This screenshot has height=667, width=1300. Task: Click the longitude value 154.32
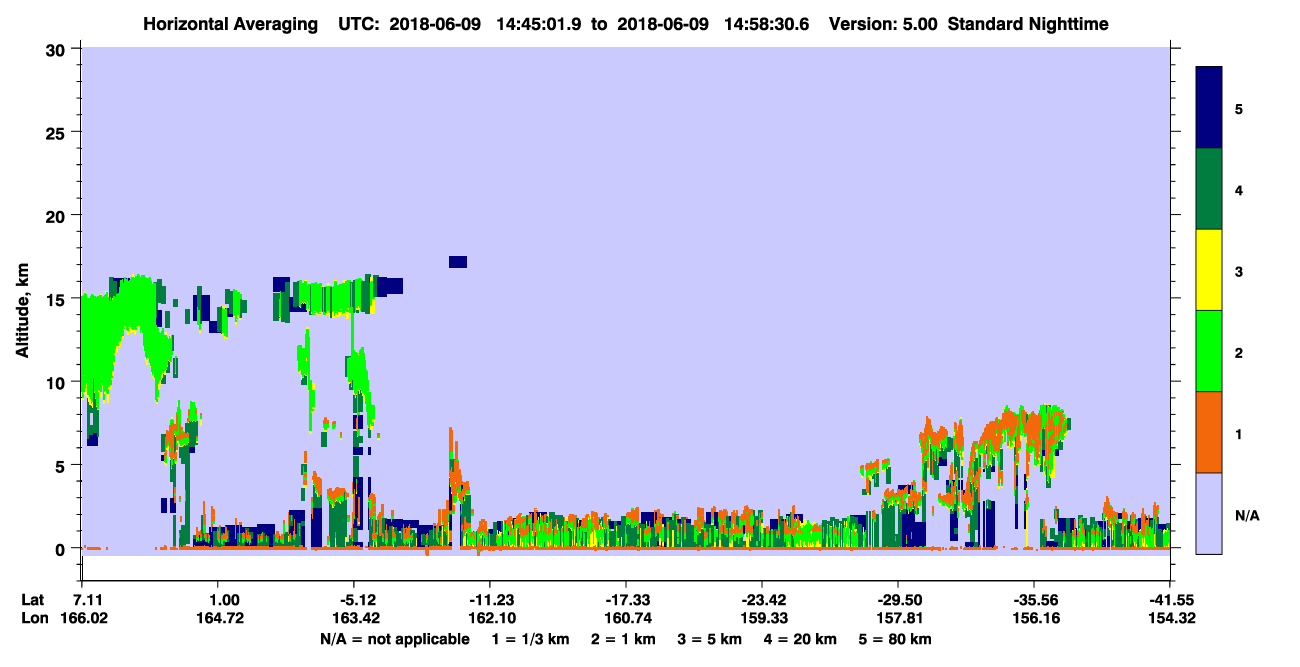[x=1170, y=619]
